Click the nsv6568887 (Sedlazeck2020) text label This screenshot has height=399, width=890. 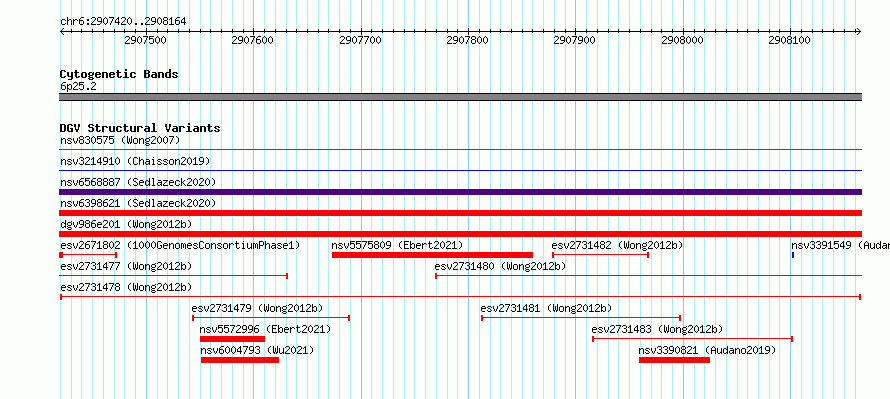[138, 182]
